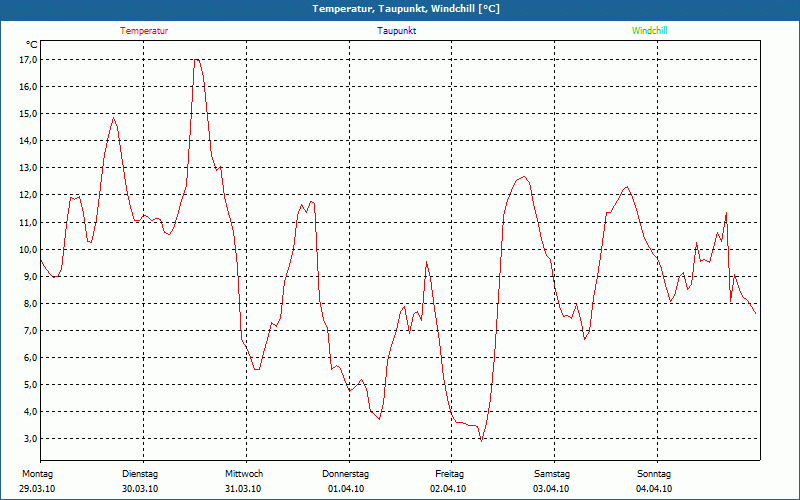Click the Mittwoch day label
Viewport: 800px width, 500px height.
244,474
